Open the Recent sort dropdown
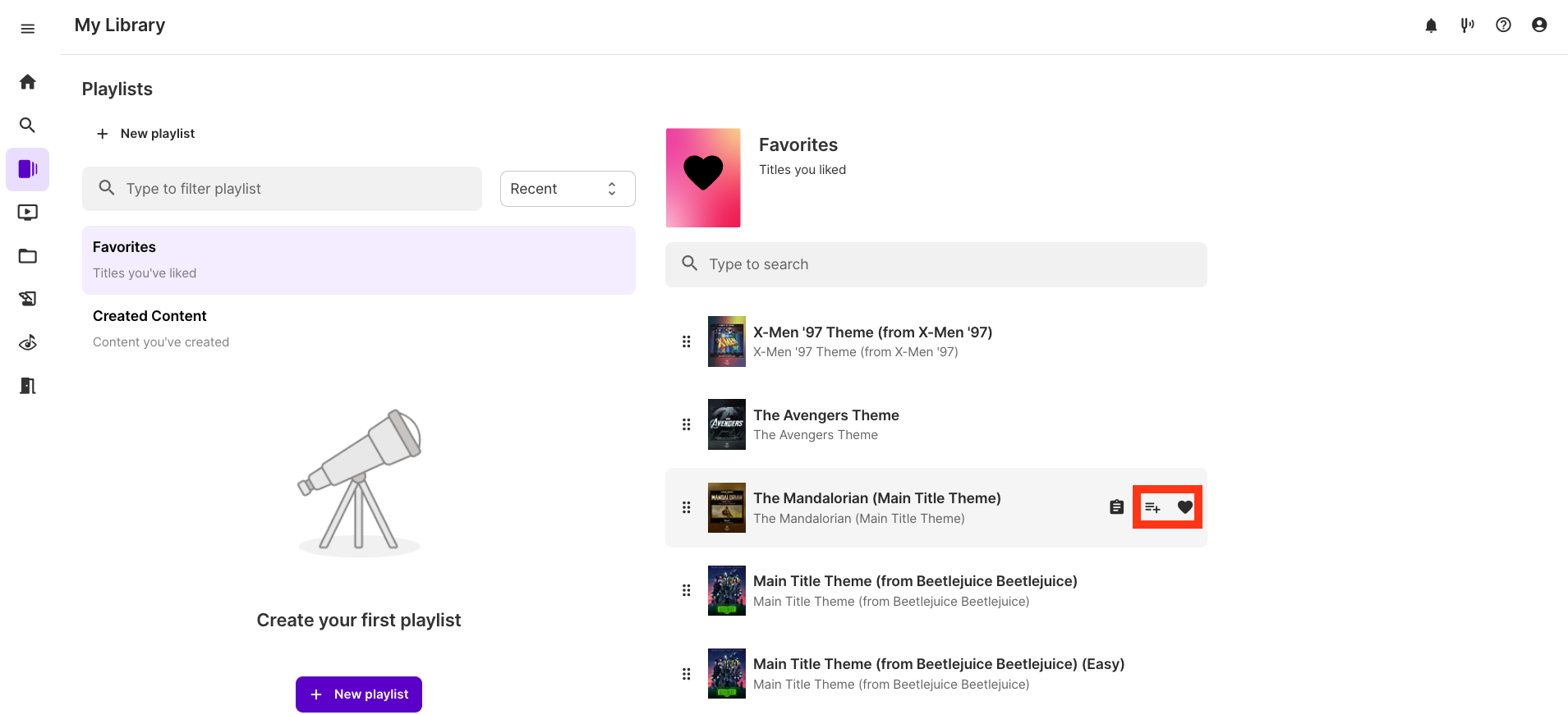The width and height of the screenshot is (1568, 715). [x=568, y=189]
